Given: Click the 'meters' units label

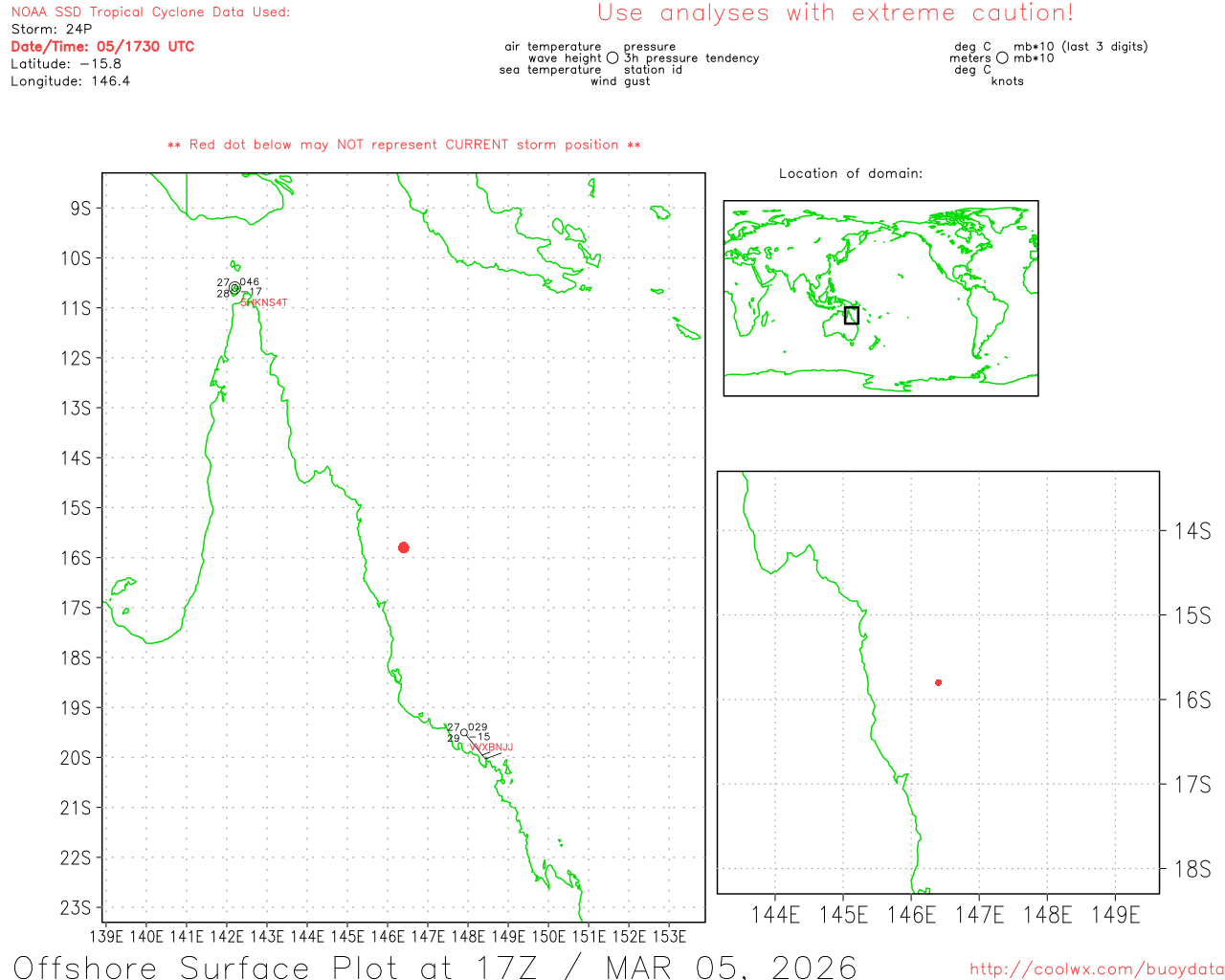Looking at the screenshot, I should click(x=970, y=58).
